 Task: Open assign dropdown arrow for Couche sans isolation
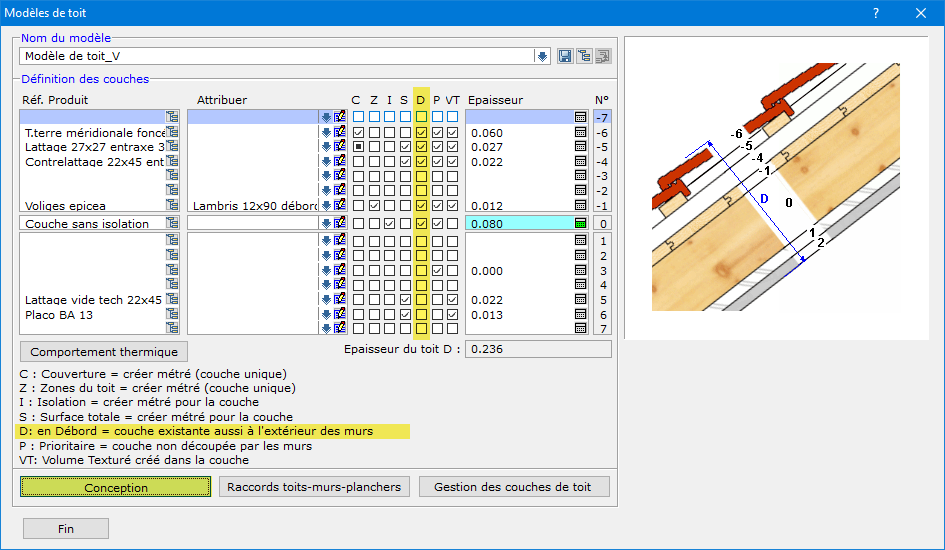coord(326,224)
